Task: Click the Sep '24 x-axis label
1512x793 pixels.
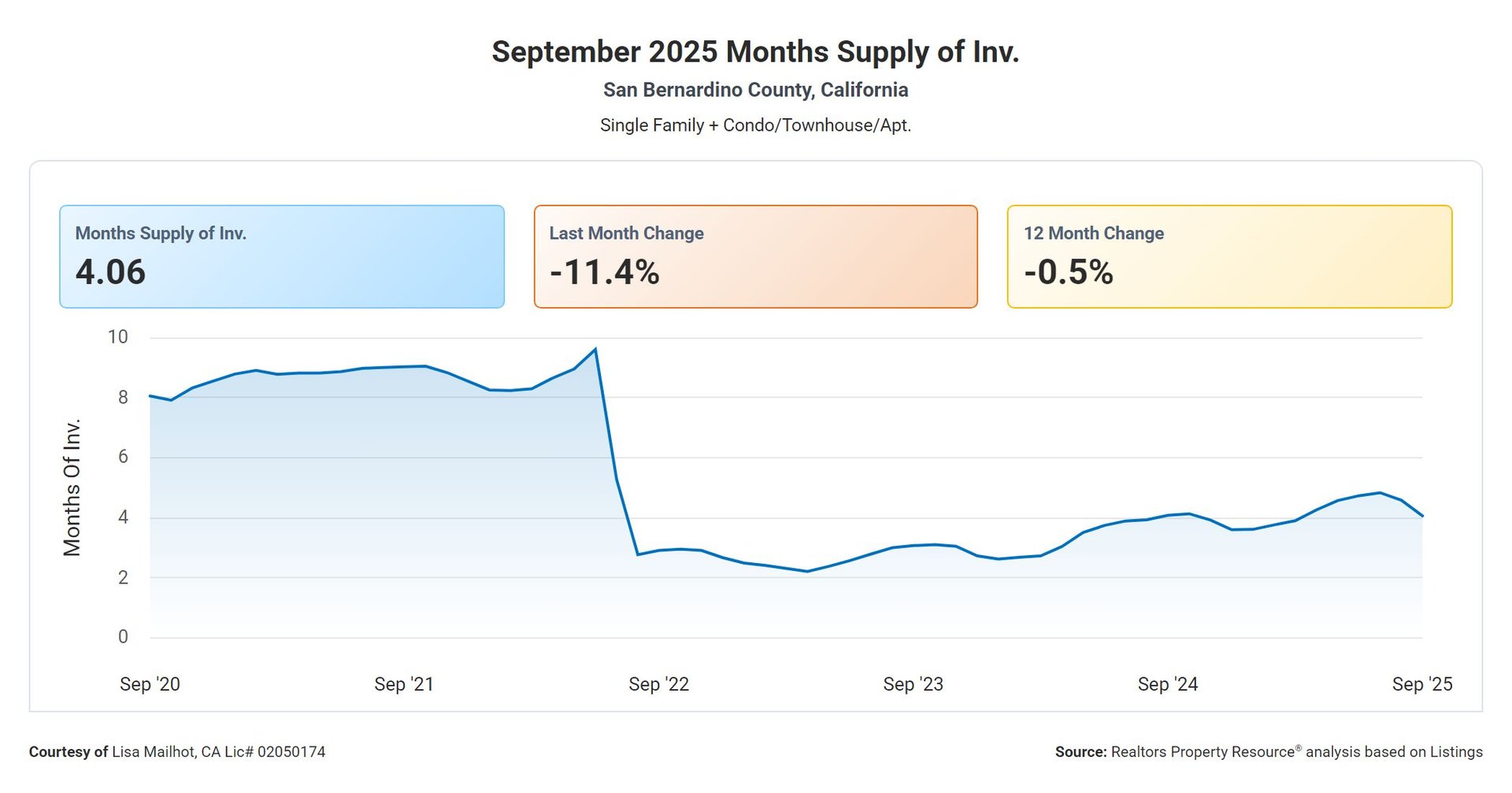Action: coord(1167,684)
